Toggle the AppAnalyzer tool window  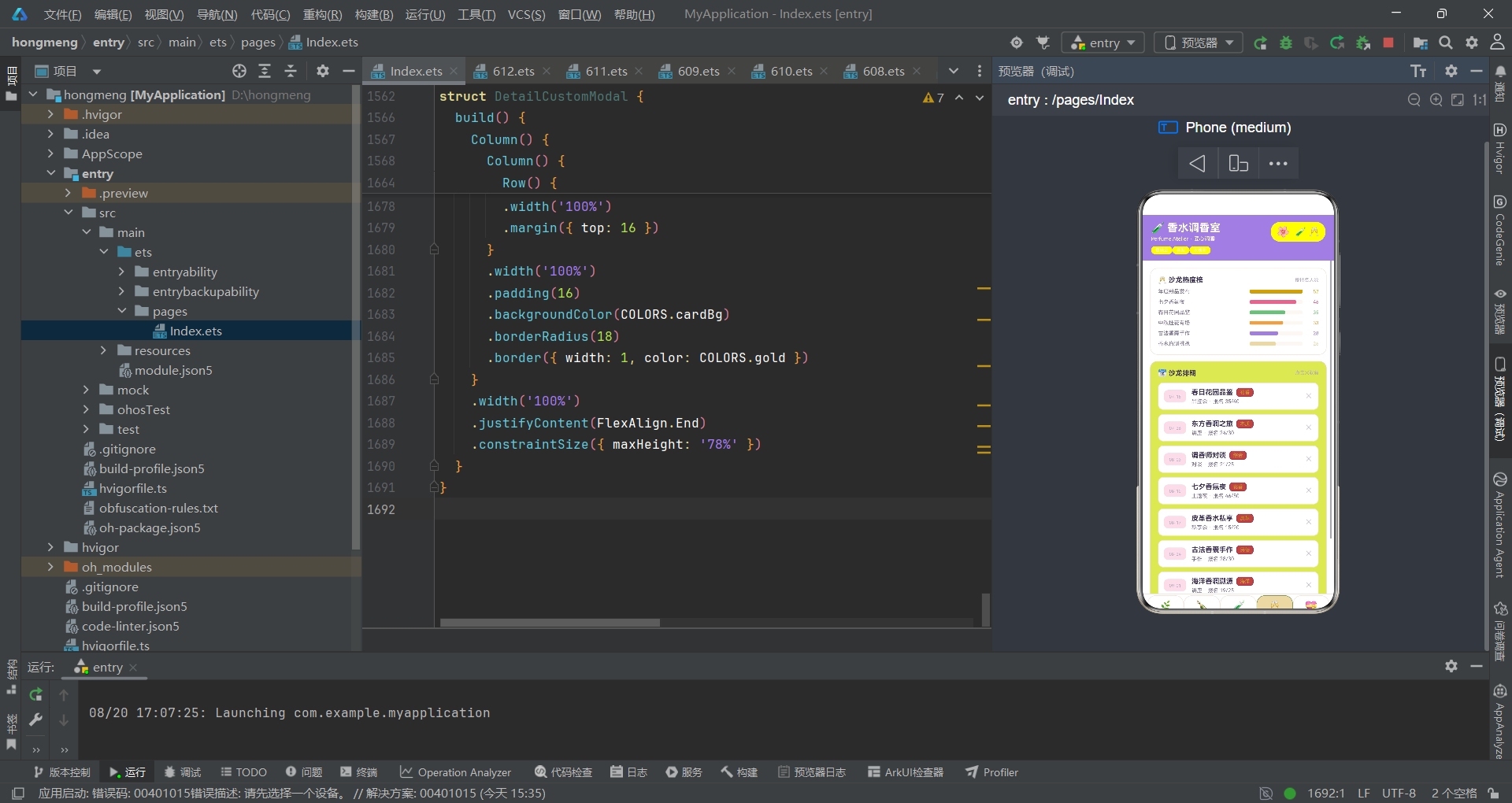1499,721
